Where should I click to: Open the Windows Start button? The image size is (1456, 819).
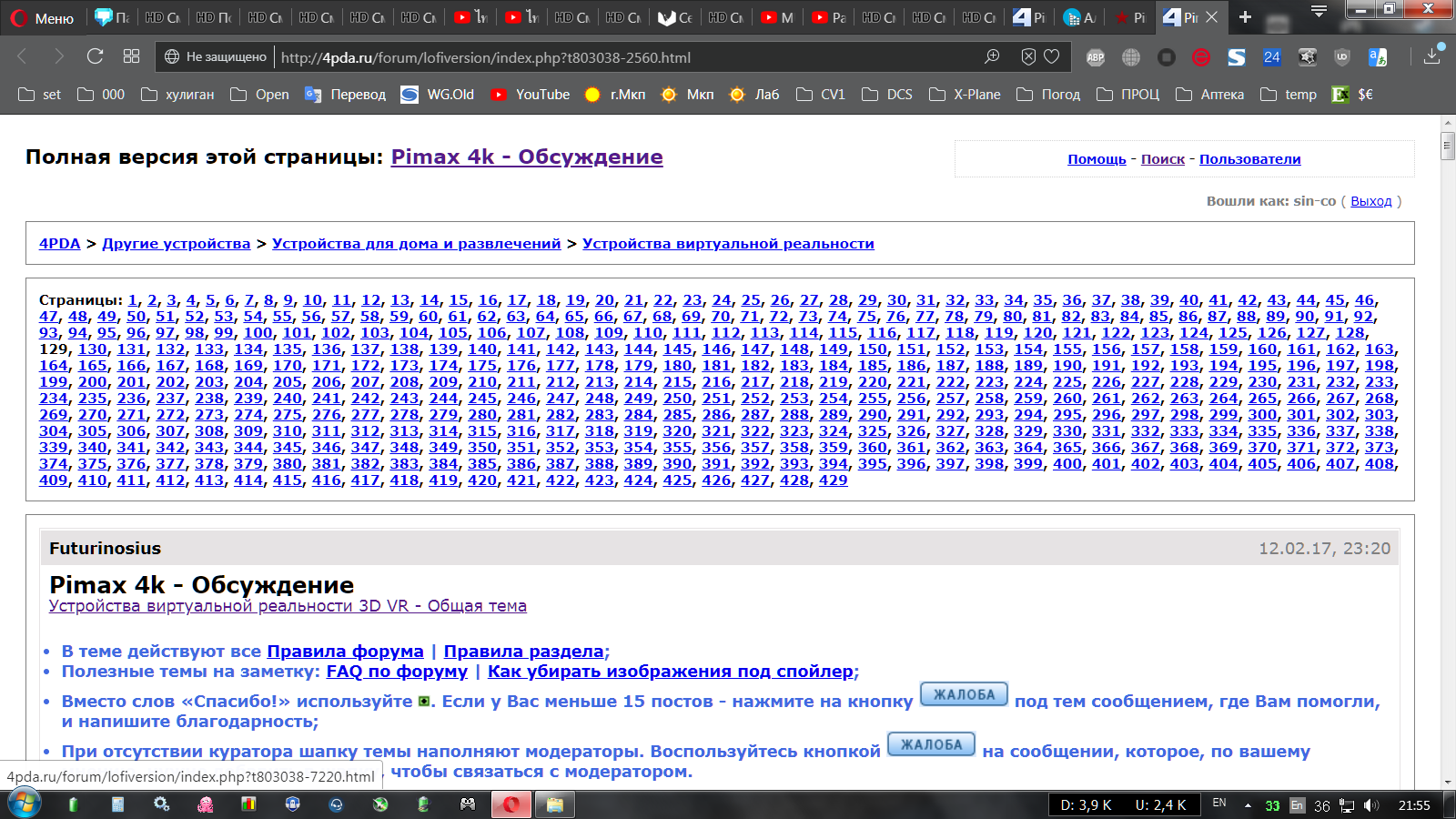click(x=24, y=804)
